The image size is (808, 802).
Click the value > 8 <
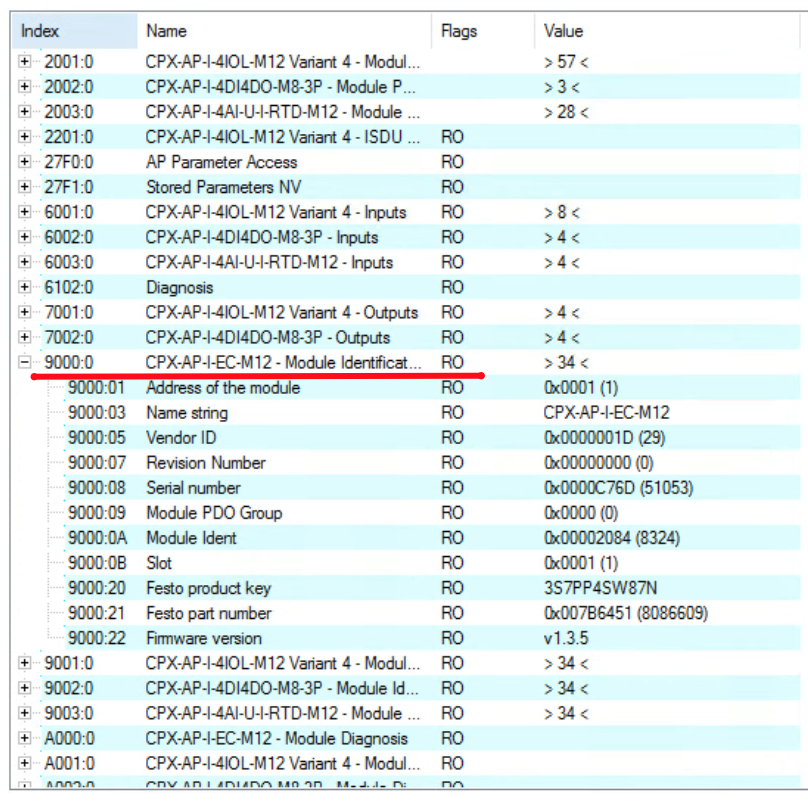[562, 212]
